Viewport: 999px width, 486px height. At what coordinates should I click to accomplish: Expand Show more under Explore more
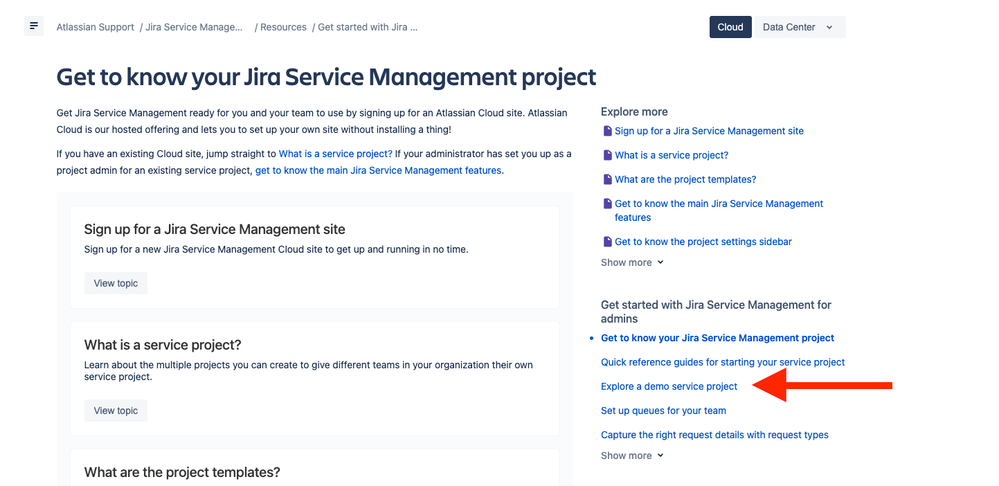(x=632, y=262)
